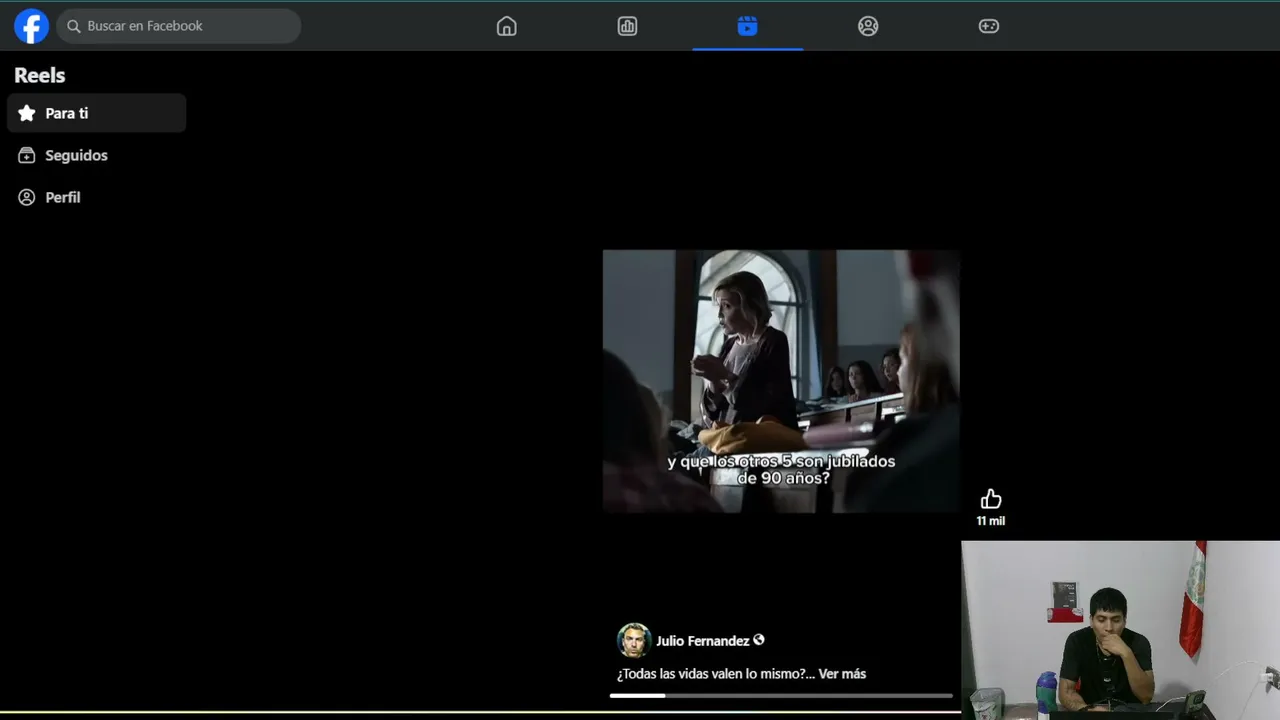The width and height of the screenshot is (1280, 720).
Task: Open Julio Fernandez profile picture
Action: tap(634, 640)
